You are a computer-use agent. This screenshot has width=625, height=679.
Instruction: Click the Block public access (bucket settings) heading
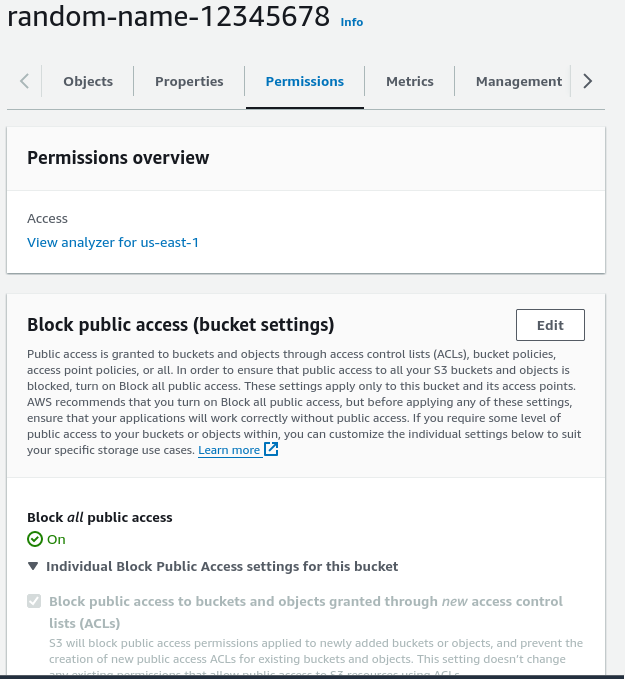[180, 325]
